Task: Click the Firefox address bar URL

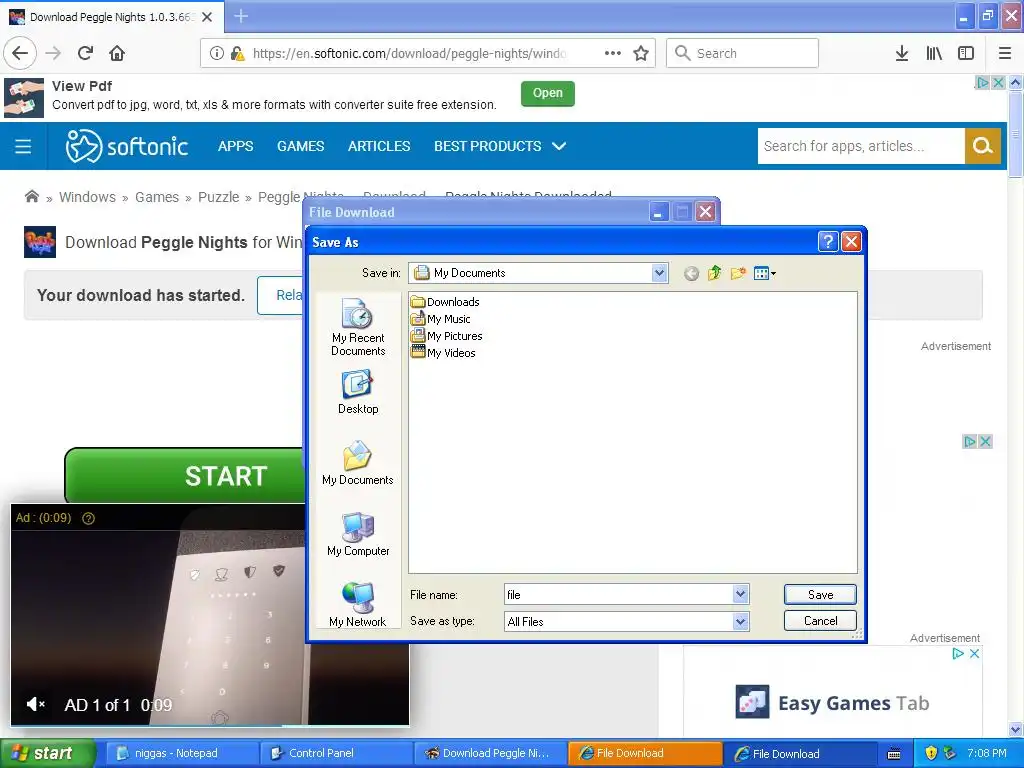Action: tap(409, 54)
